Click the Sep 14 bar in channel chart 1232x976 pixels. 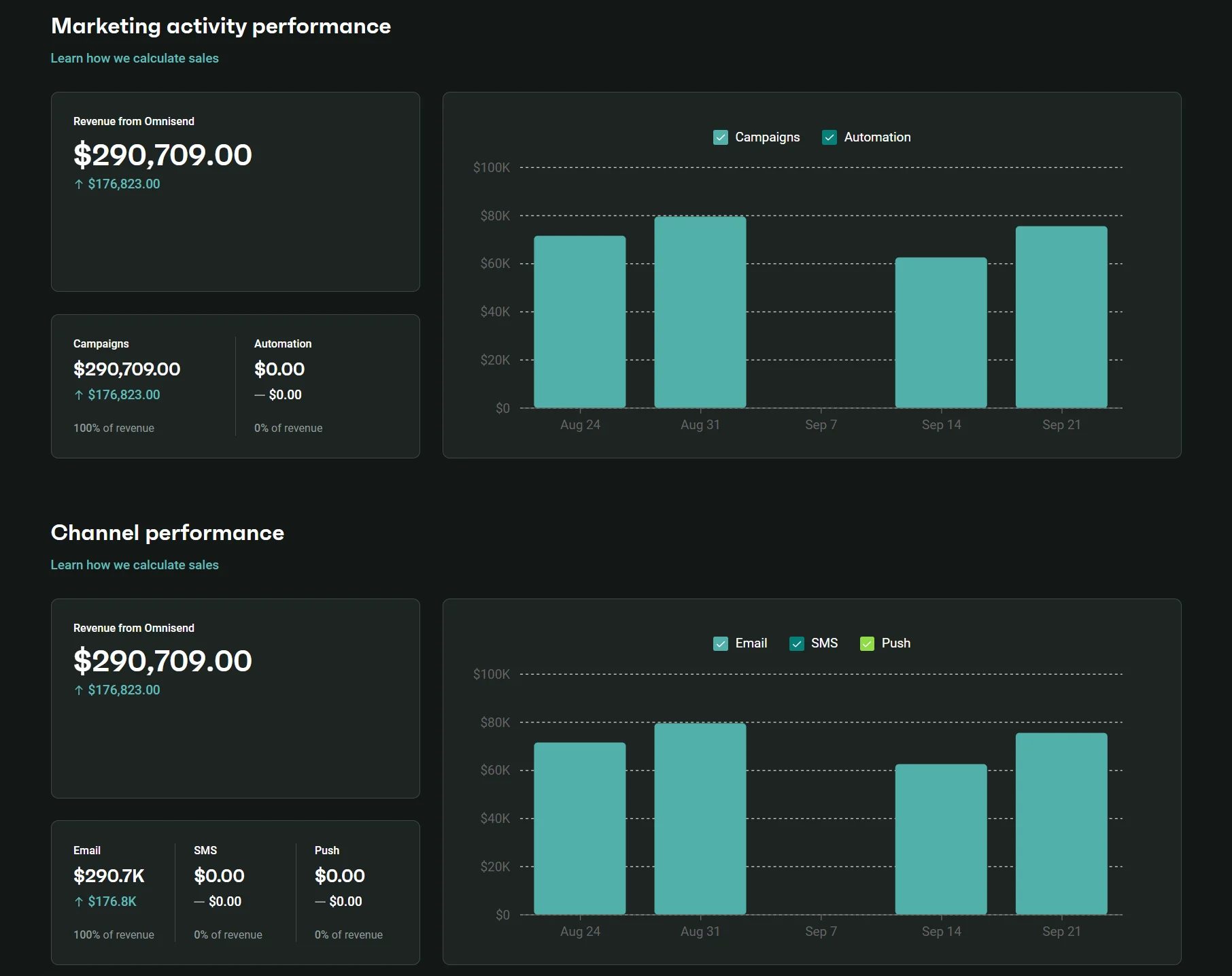941,839
